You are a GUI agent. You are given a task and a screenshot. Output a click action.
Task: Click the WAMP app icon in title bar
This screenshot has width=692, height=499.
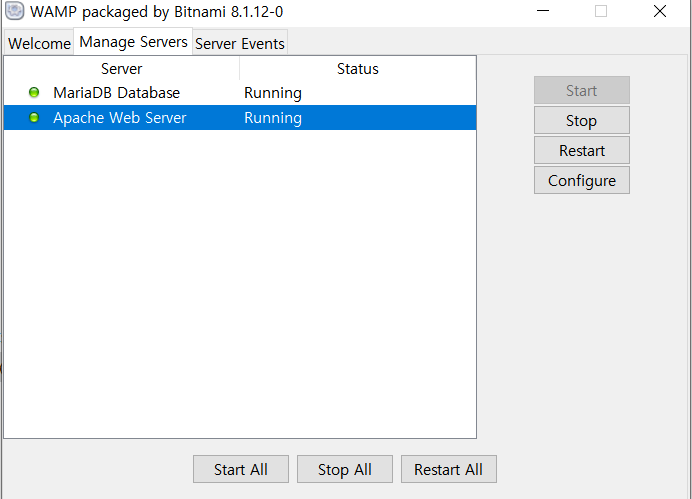tap(15, 11)
